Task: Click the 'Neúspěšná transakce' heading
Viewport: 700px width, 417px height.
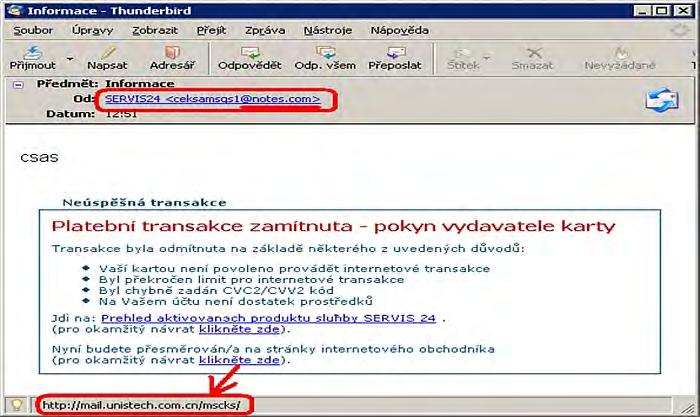Action: tap(144, 203)
